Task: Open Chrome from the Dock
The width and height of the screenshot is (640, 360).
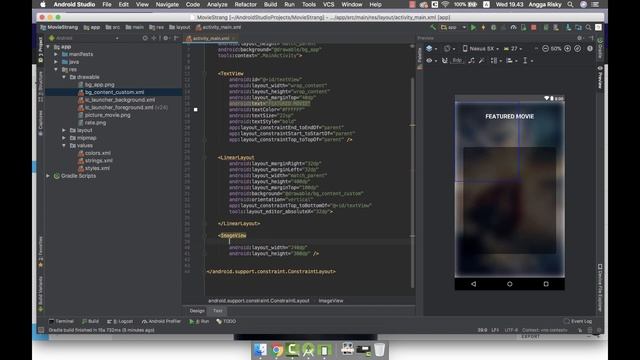Action: click(277, 350)
